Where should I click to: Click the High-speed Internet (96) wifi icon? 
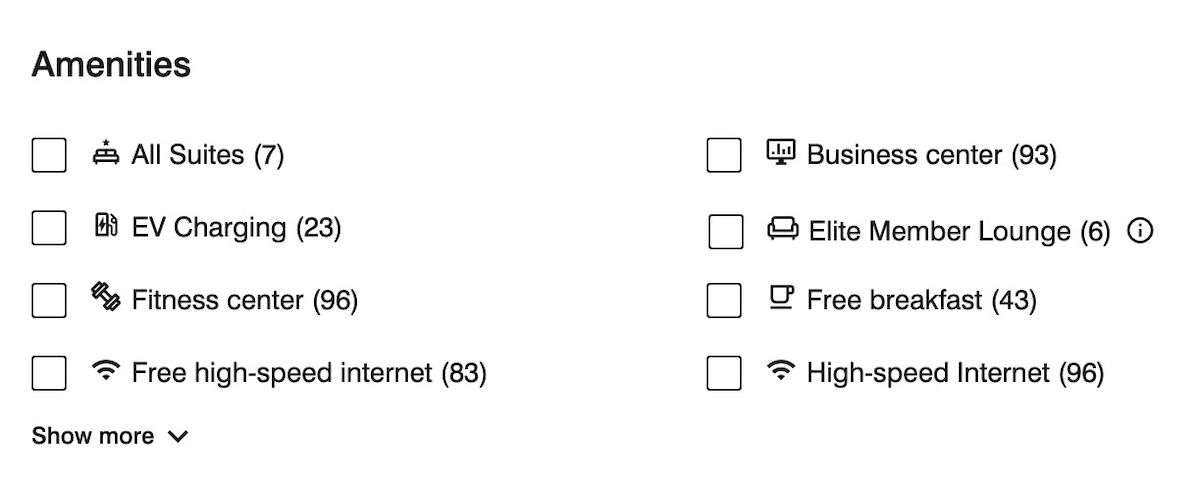pyautogui.click(x=780, y=371)
